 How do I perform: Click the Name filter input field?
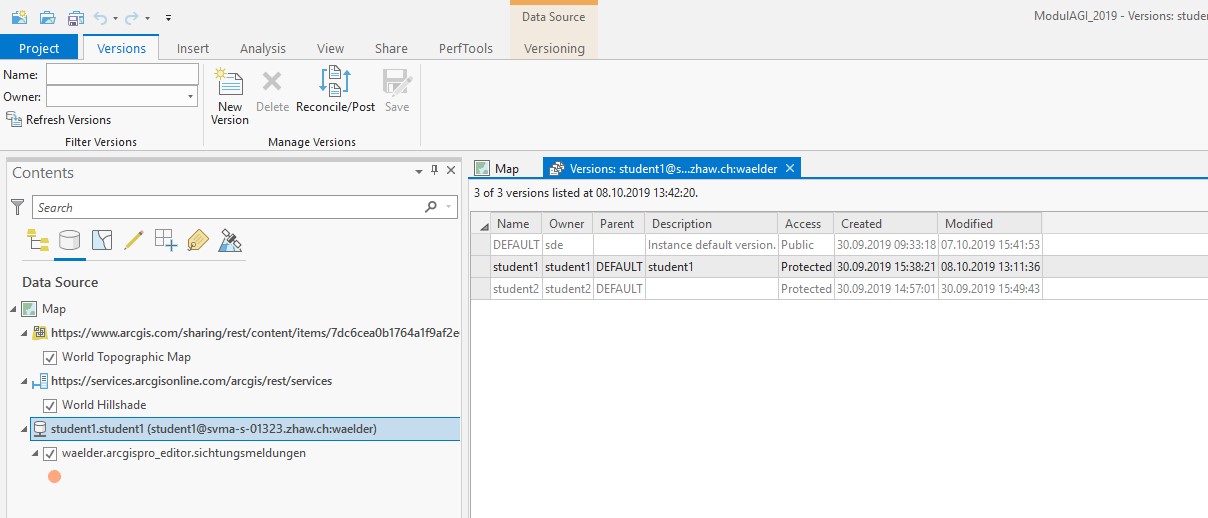122,75
